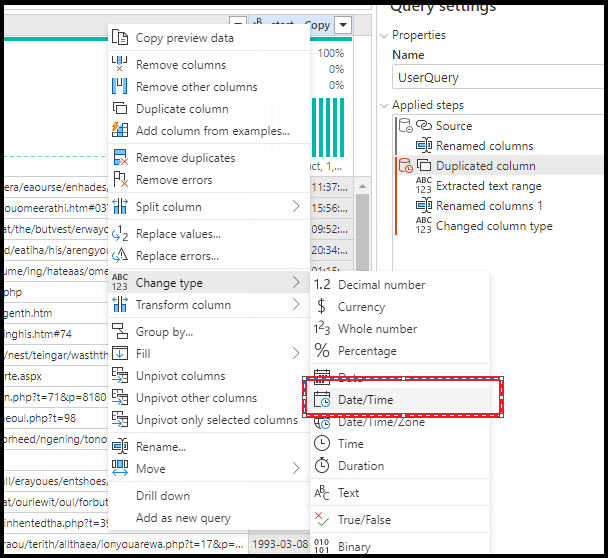
Task: Click the Remove columns icon
Action: click(120, 64)
